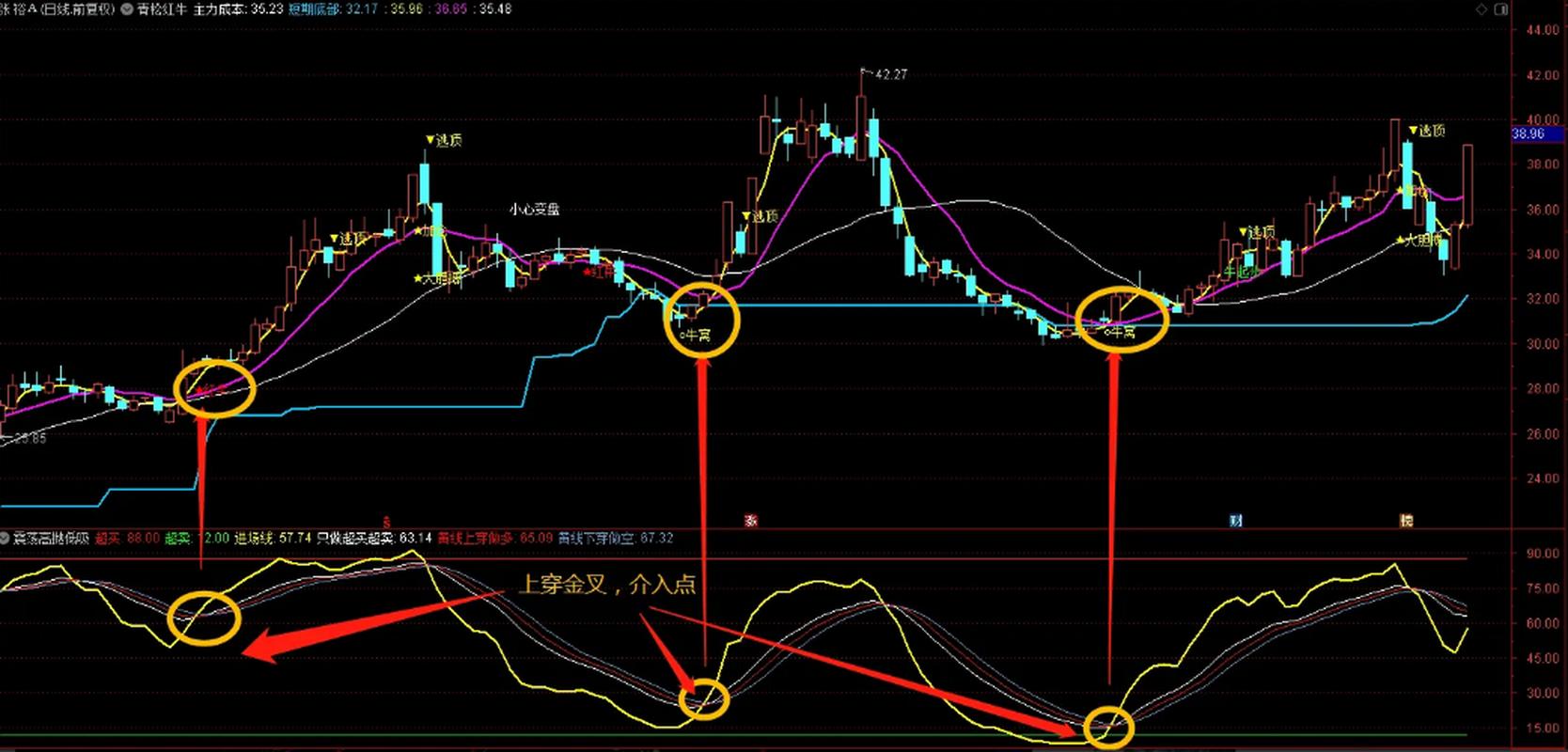Click the current price tag 38.96

[x=1529, y=134]
